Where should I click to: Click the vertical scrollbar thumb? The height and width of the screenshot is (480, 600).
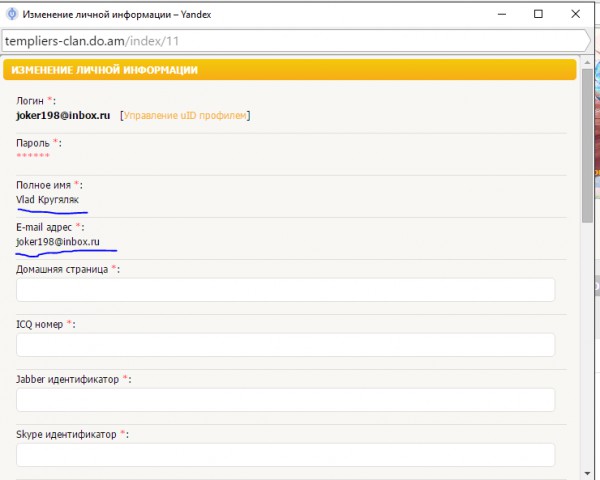587,145
